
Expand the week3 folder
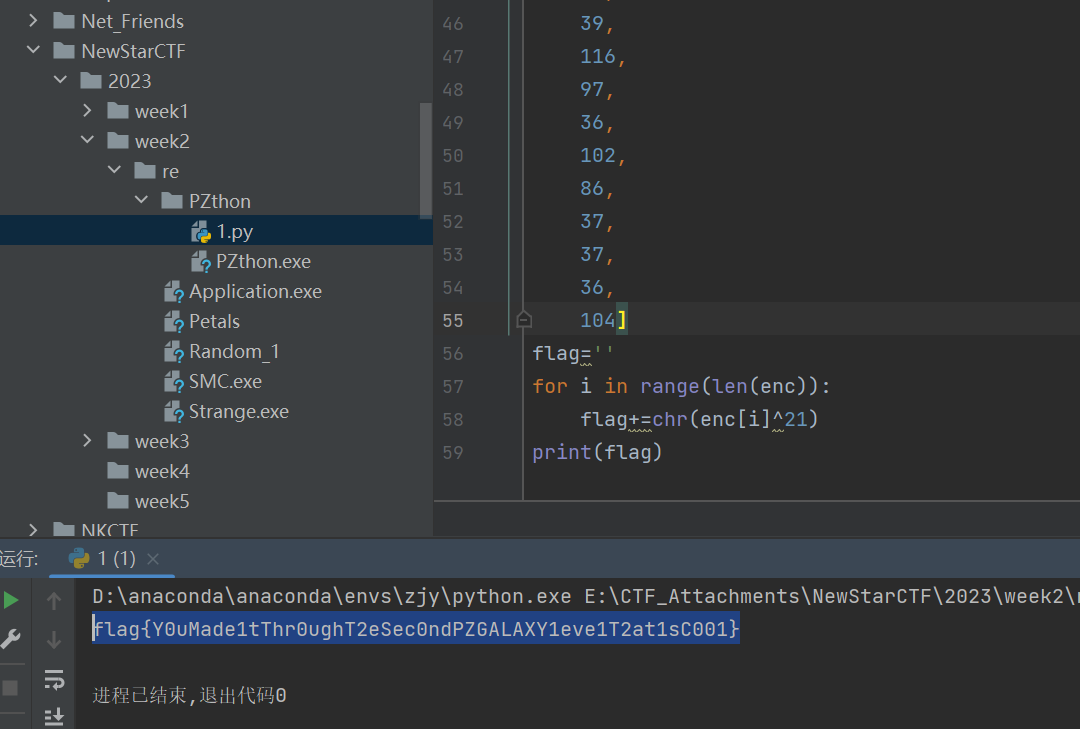(87, 441)
